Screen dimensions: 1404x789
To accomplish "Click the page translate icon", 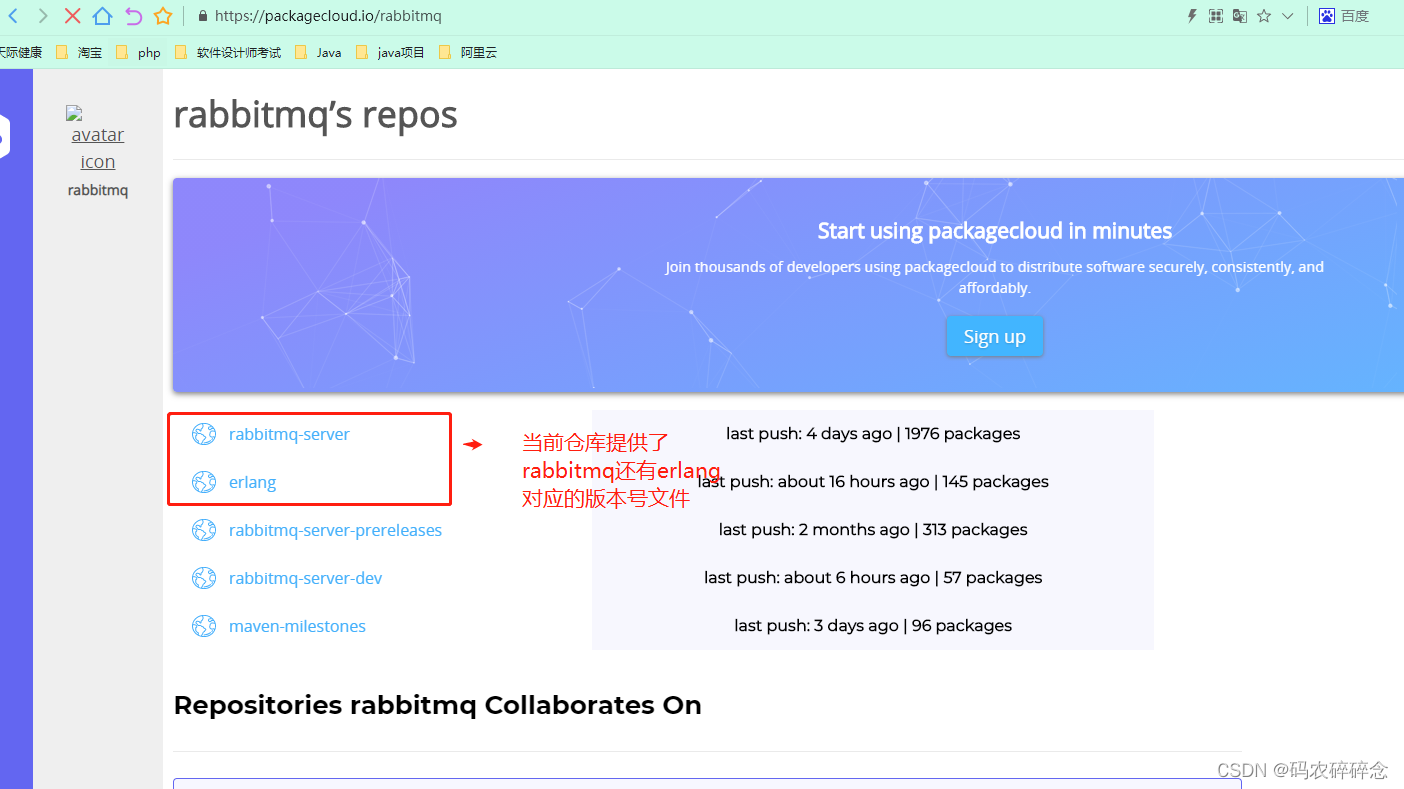I will pos(1240,16).
